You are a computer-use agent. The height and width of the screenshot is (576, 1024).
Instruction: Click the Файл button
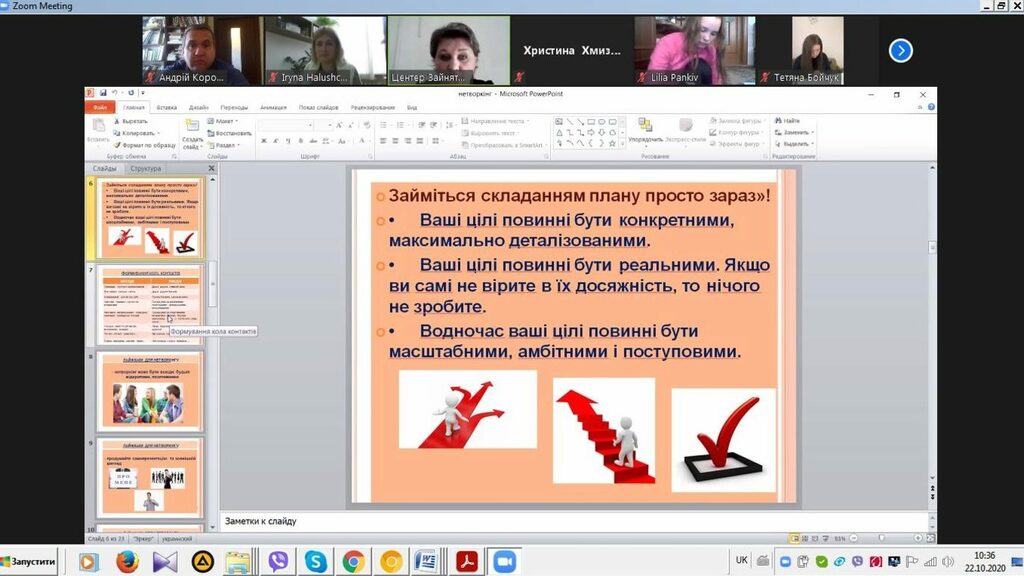(x=100, y=107)
